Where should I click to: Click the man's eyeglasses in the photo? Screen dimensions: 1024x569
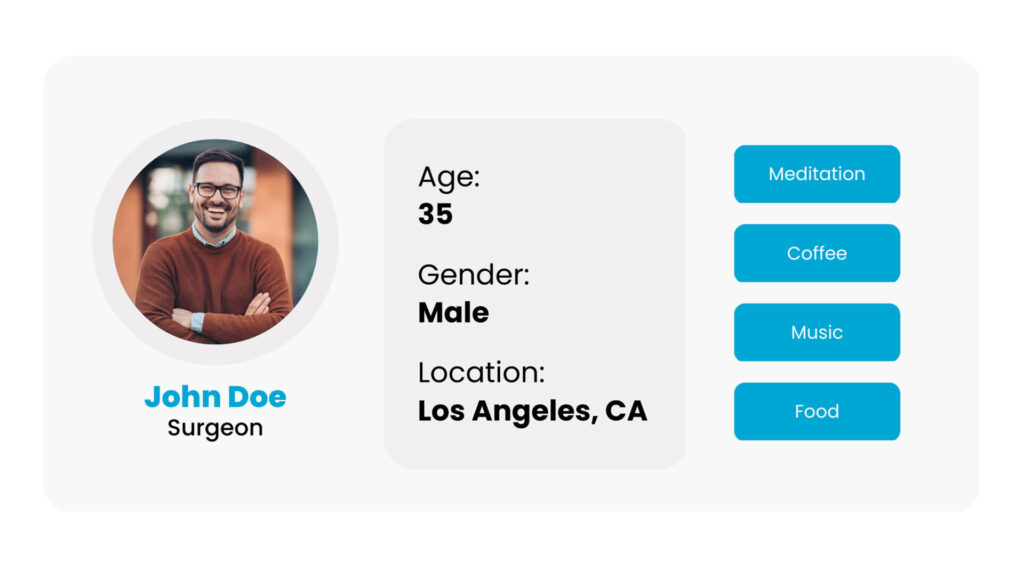pyautogui.click(x=218, y=191)
